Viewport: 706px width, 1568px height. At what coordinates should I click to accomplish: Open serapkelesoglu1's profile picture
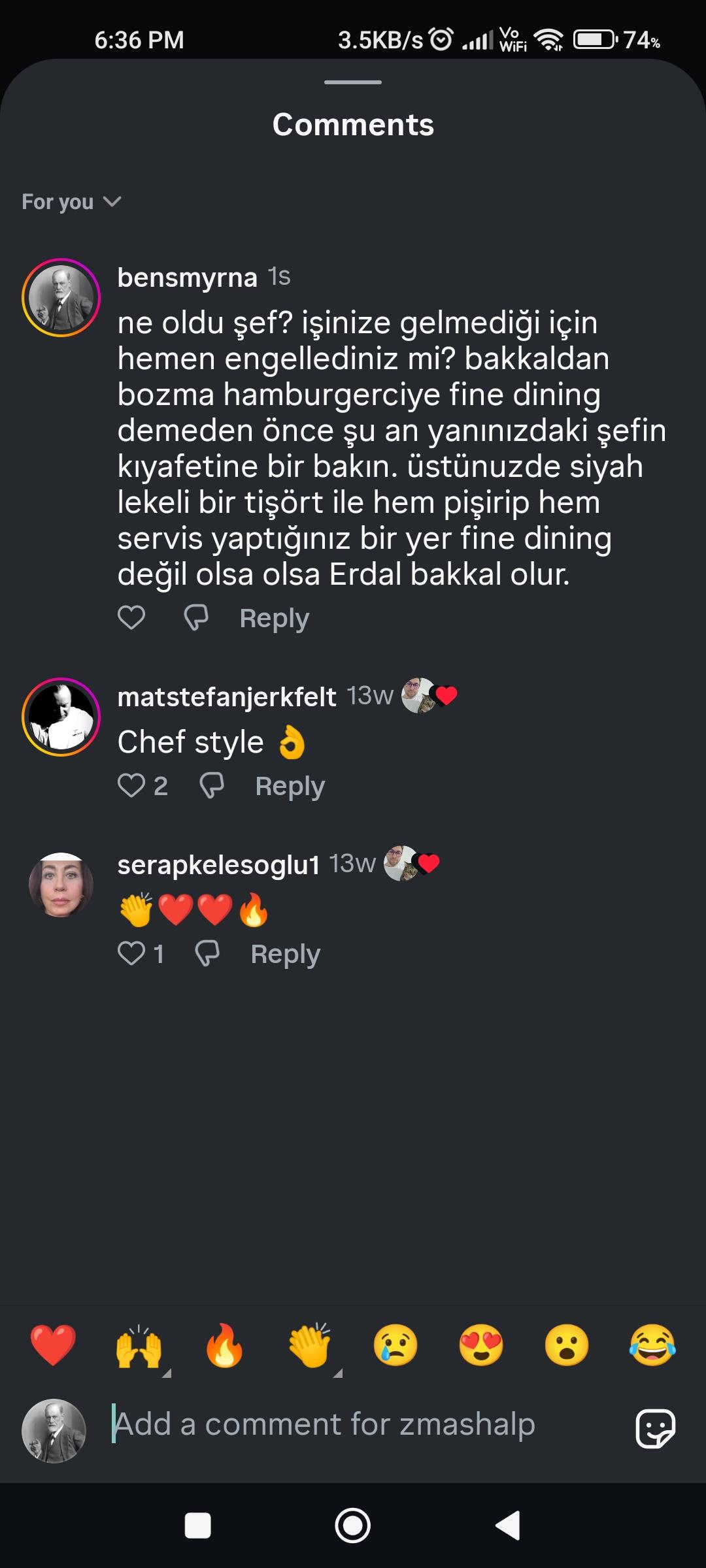[61, 885]
